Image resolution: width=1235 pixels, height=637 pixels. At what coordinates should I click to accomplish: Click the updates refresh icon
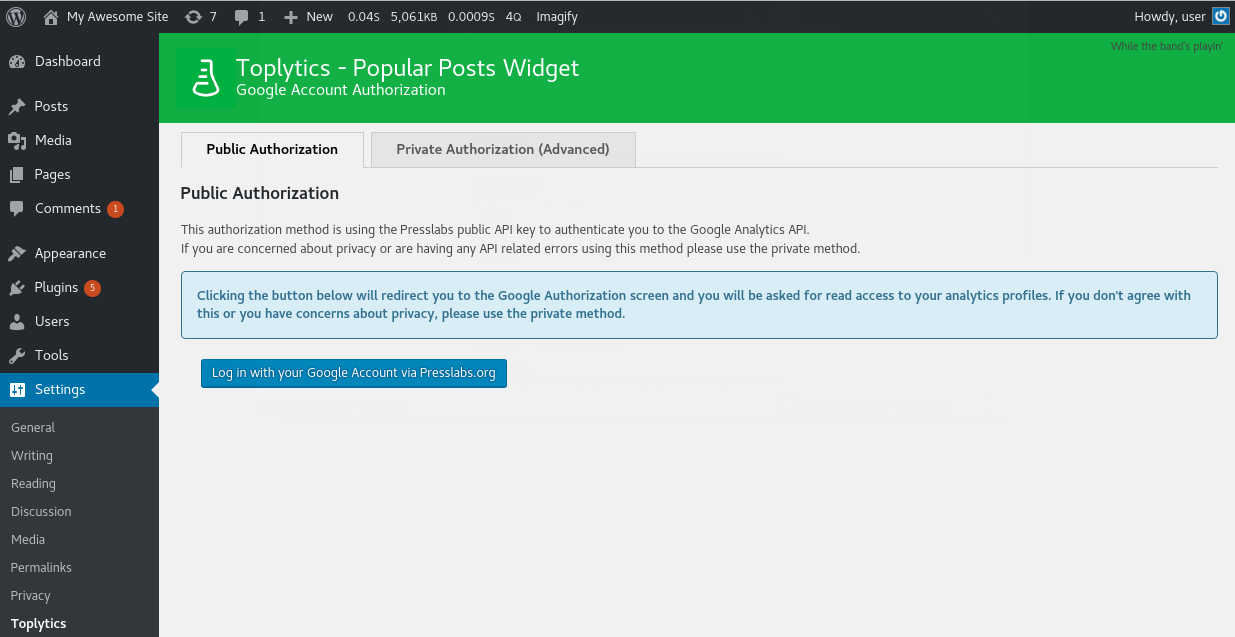click(x=194, y=16)
